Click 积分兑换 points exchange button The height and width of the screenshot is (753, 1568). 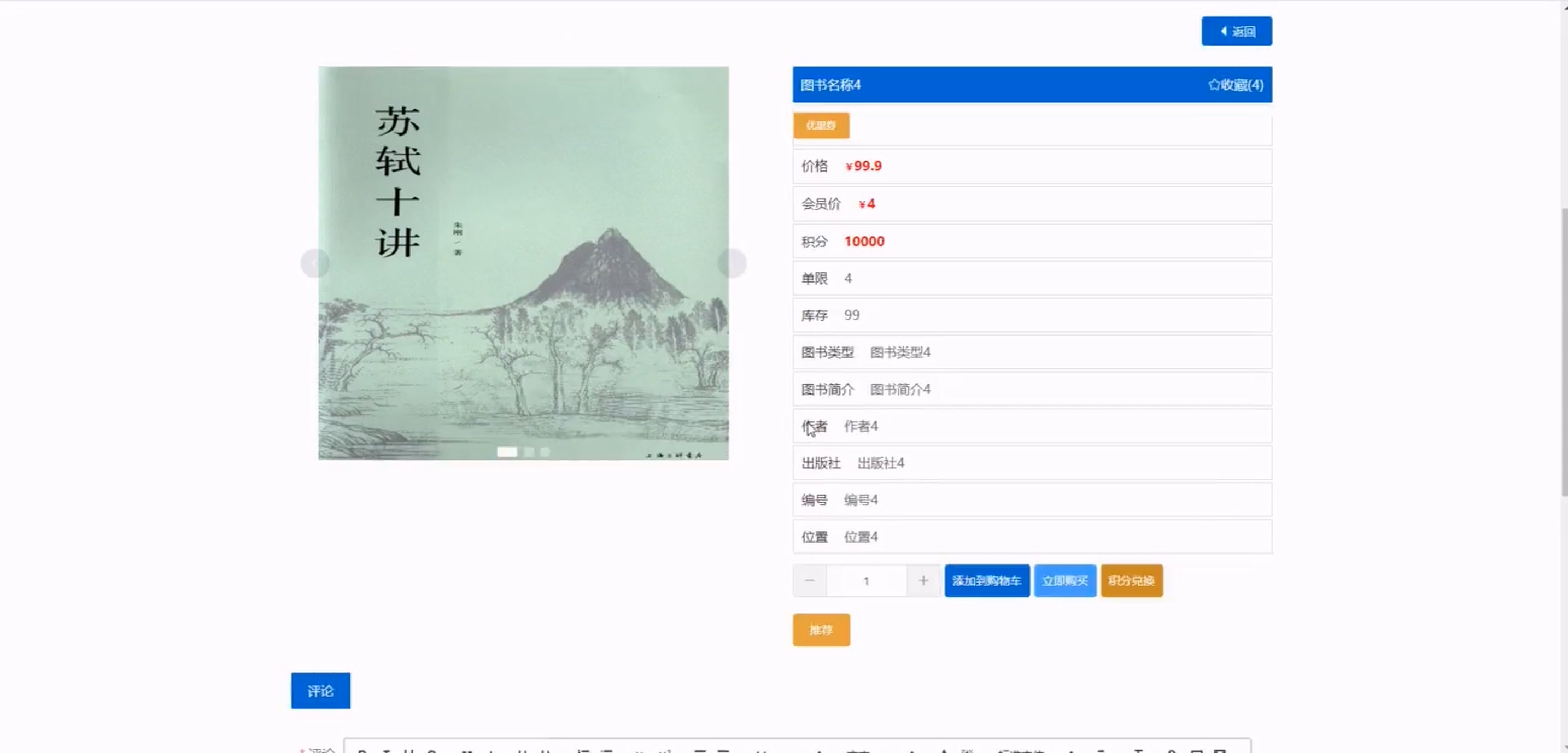click(x=1131, y=581)
